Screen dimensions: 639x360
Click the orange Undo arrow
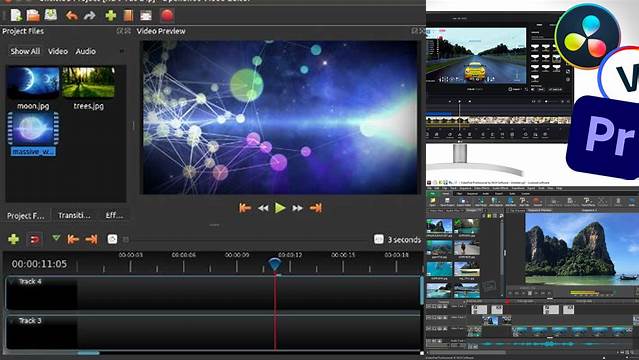(x=72, y=16)
